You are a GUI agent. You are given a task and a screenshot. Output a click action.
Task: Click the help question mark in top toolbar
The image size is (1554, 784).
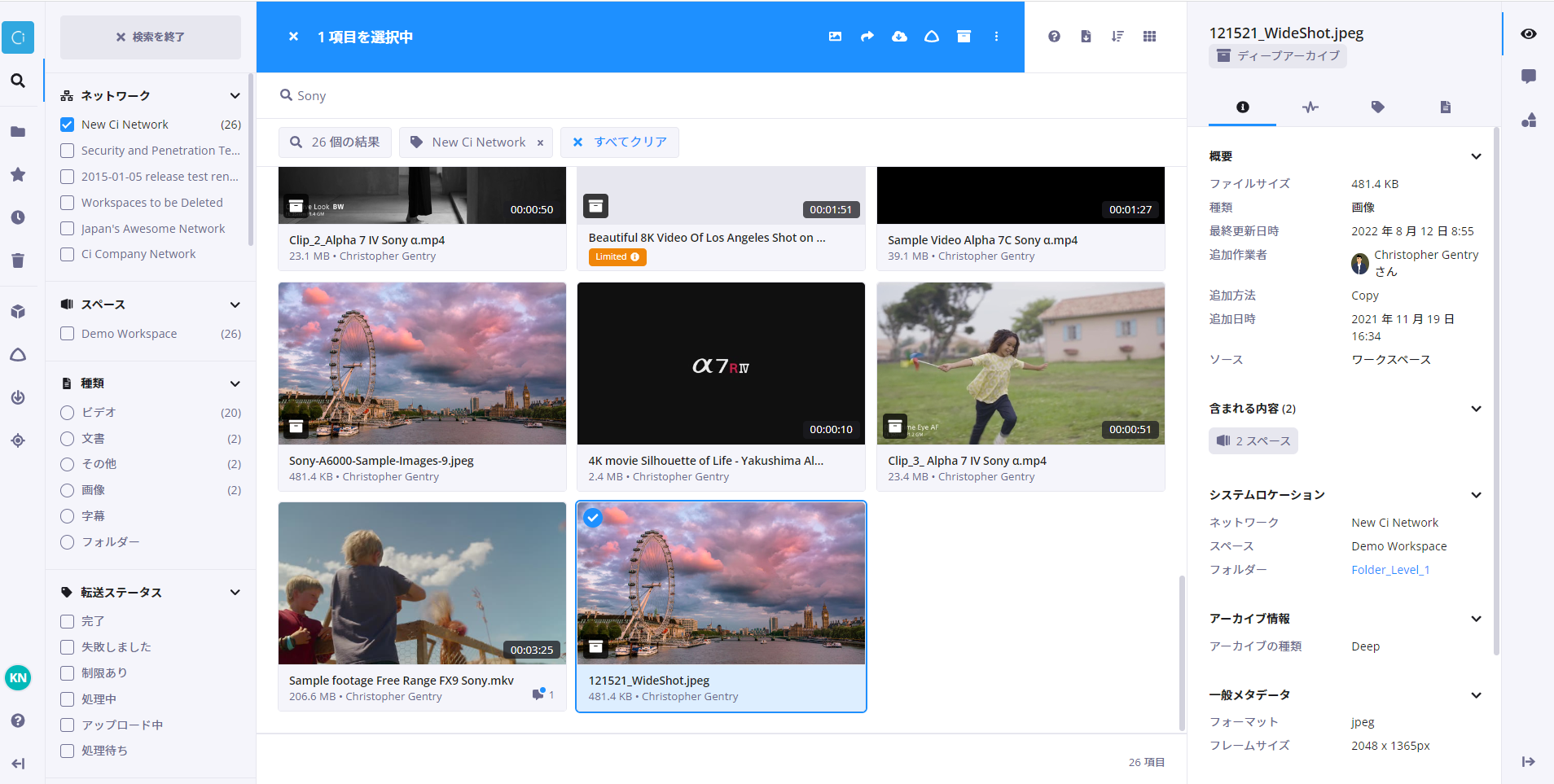click(x=1054, y=37)
